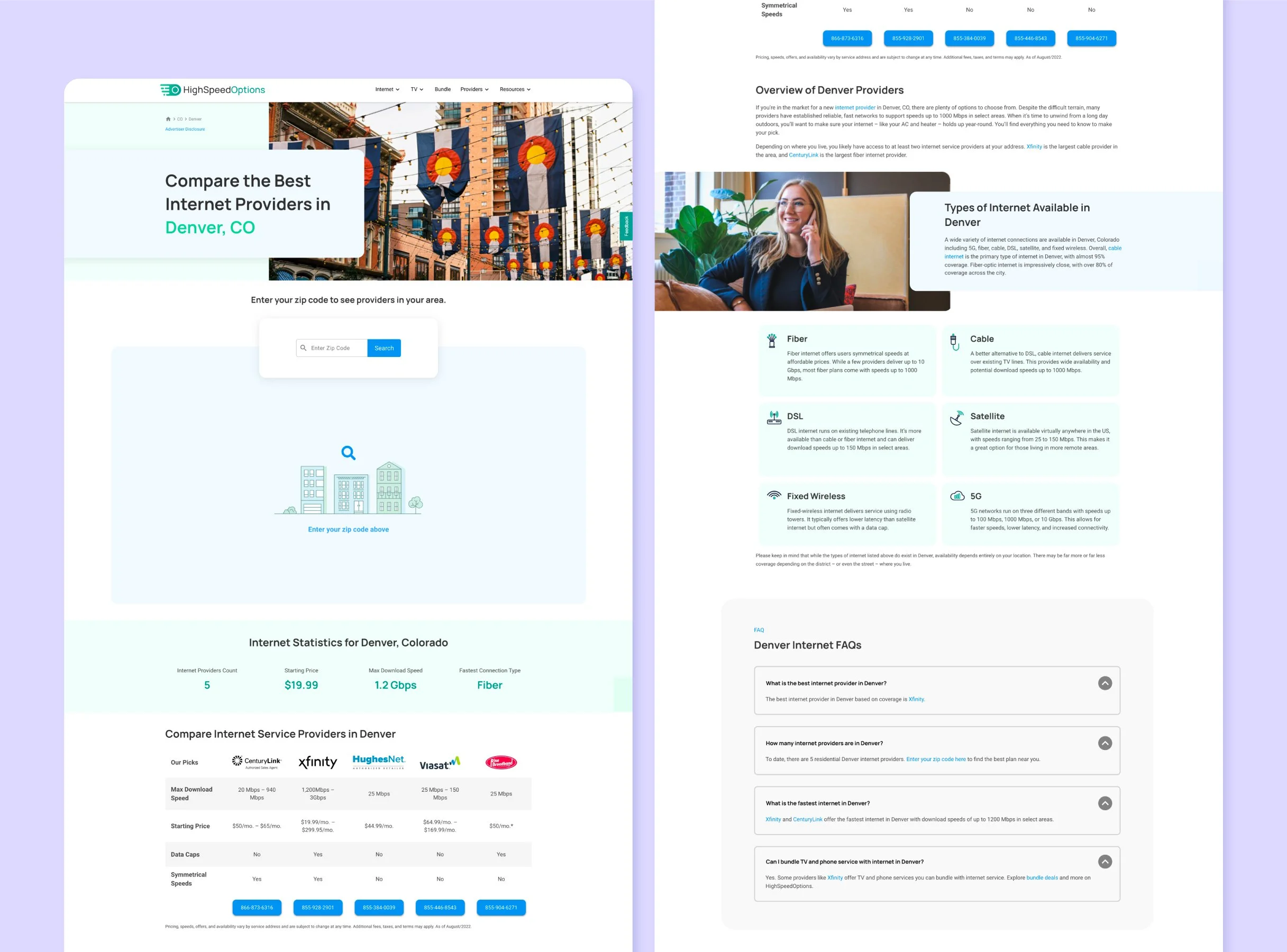The width and height of the screenshot is (1287, 952).
Task: Click the Xfinity logo in comparison table
Action: [x=317, y=763]
